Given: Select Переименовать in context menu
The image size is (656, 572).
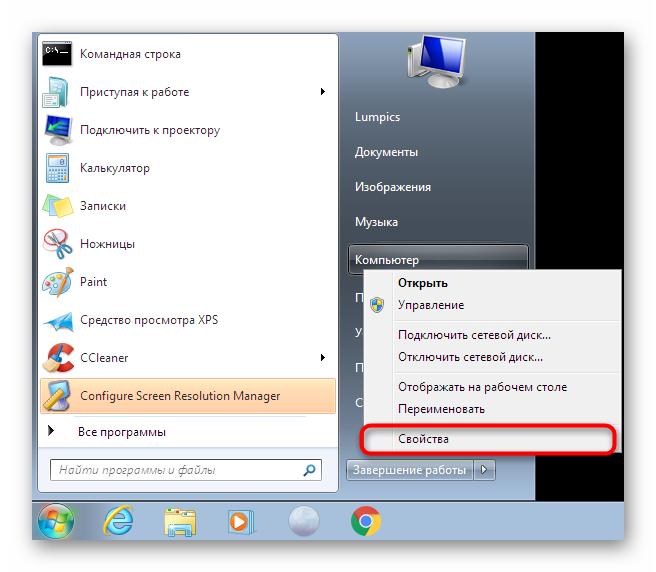Looking at the screenshot, I should pyautogui.click(x=441, y=409).
